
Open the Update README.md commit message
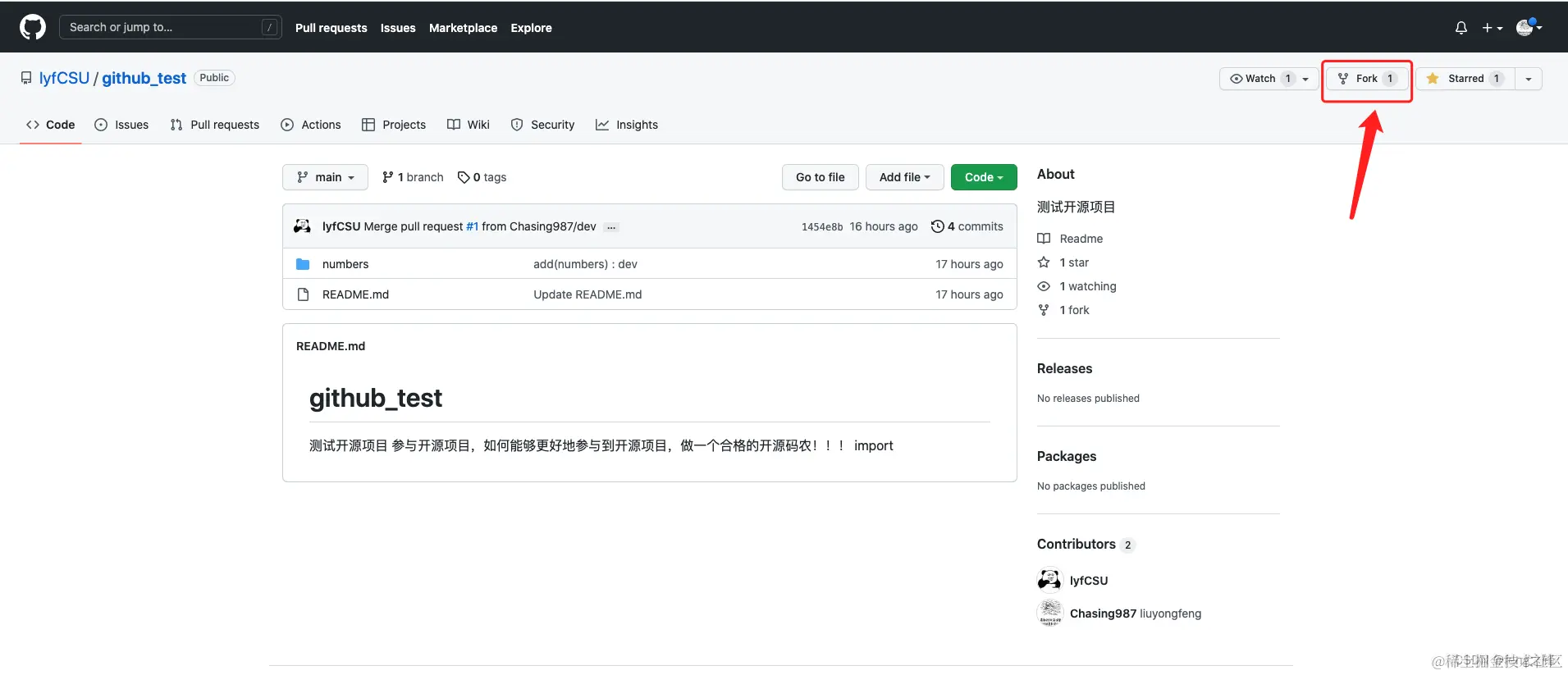[x=587, y=294]
